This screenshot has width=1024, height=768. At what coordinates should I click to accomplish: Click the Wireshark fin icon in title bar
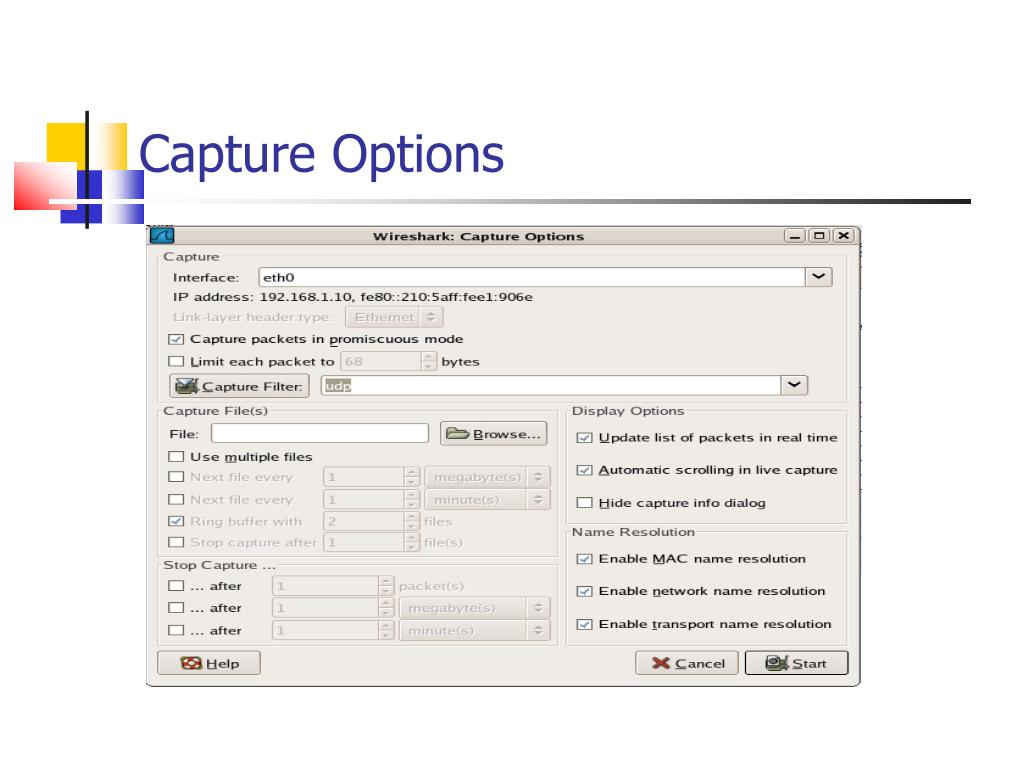point(161,235)
